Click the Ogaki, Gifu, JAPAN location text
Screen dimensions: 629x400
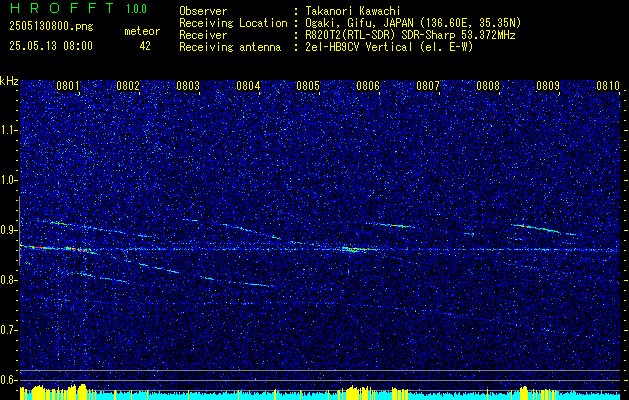pyautogui.click(x=412, y=23)
